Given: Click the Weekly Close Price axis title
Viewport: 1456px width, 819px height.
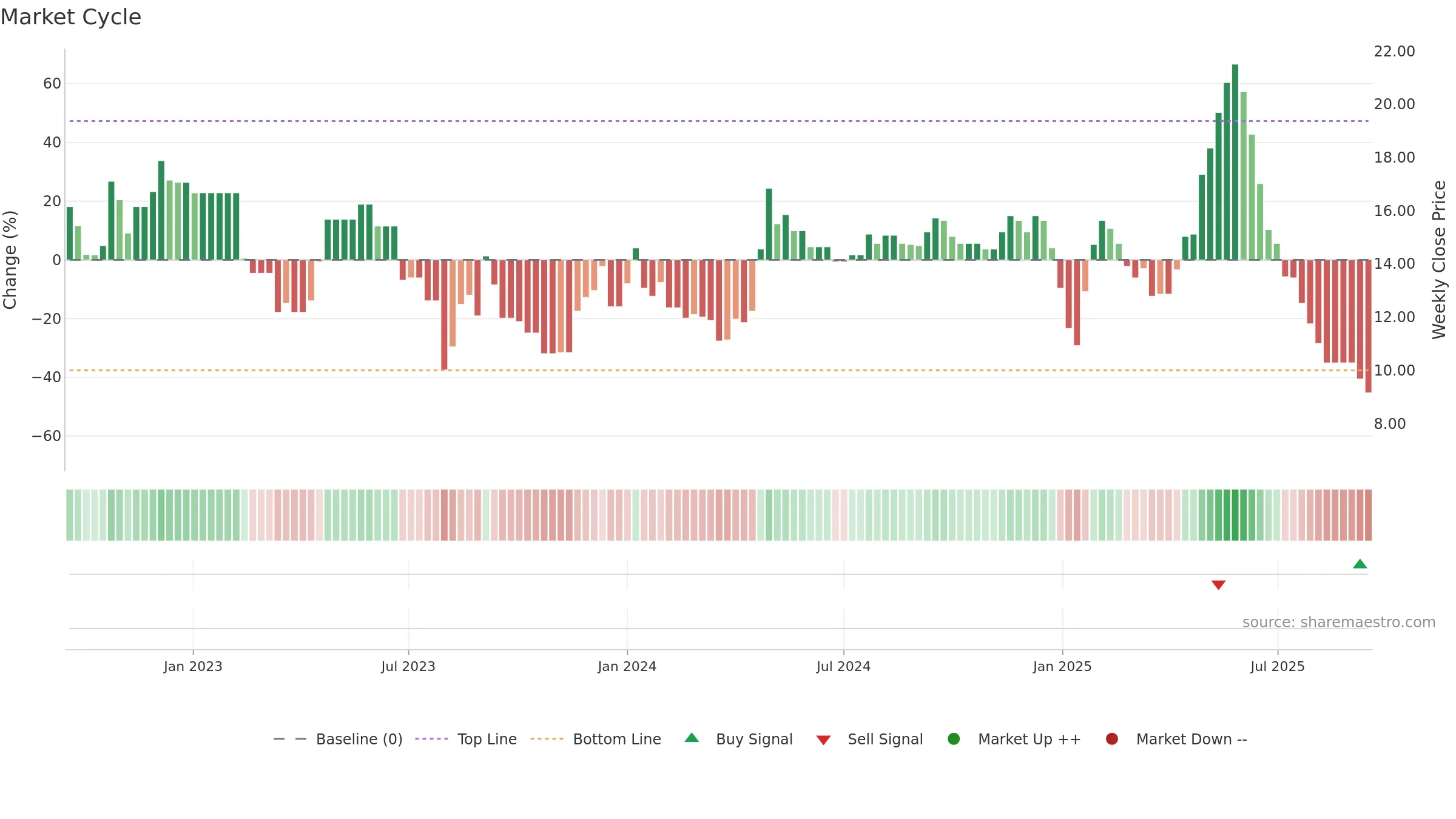Looking at the screenshot, I should [1439, 260].
